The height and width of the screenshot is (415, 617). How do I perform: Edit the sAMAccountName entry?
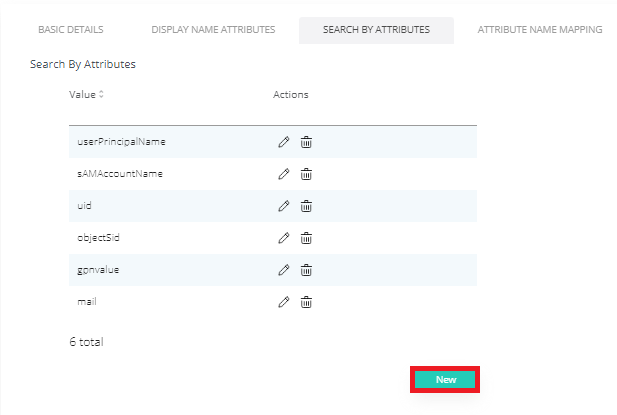(284, 174)
